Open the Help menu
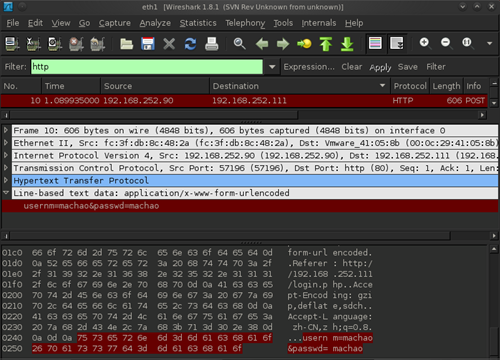 click(x=354, y=23)
